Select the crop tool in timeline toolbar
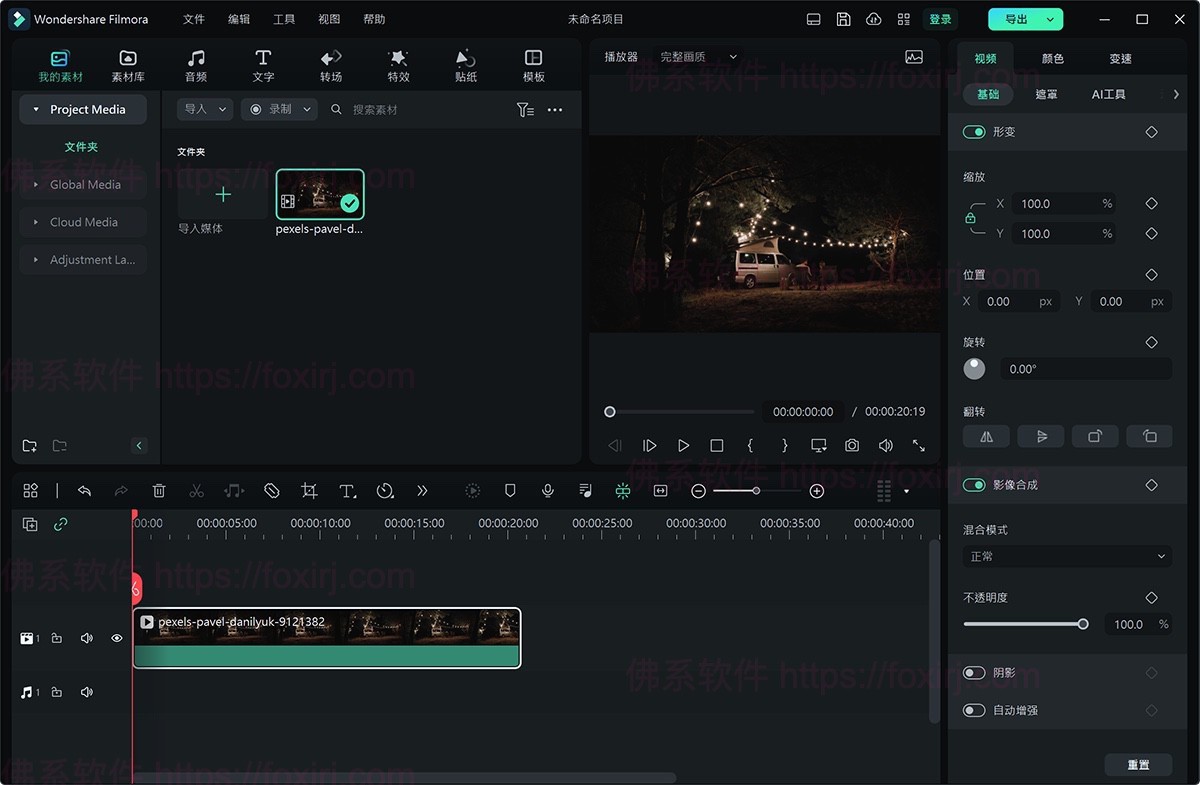 tap(309, 491)
